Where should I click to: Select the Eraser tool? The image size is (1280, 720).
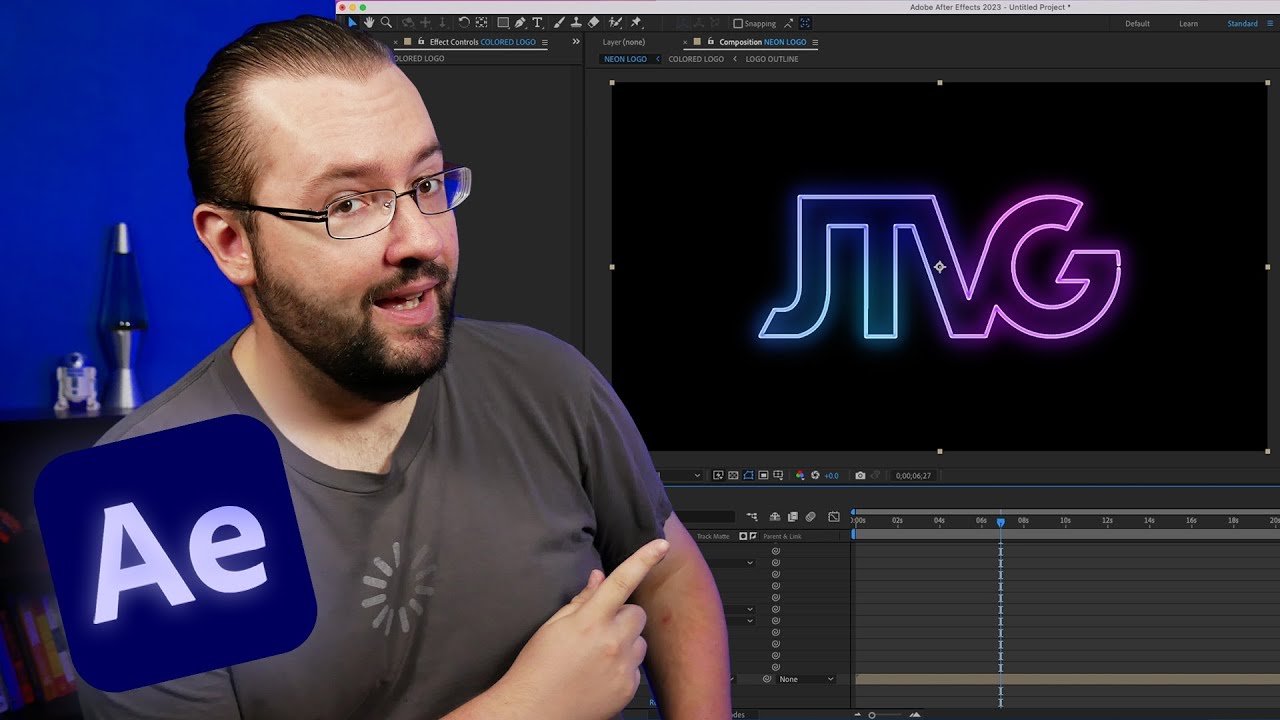[x=593, y=22]
